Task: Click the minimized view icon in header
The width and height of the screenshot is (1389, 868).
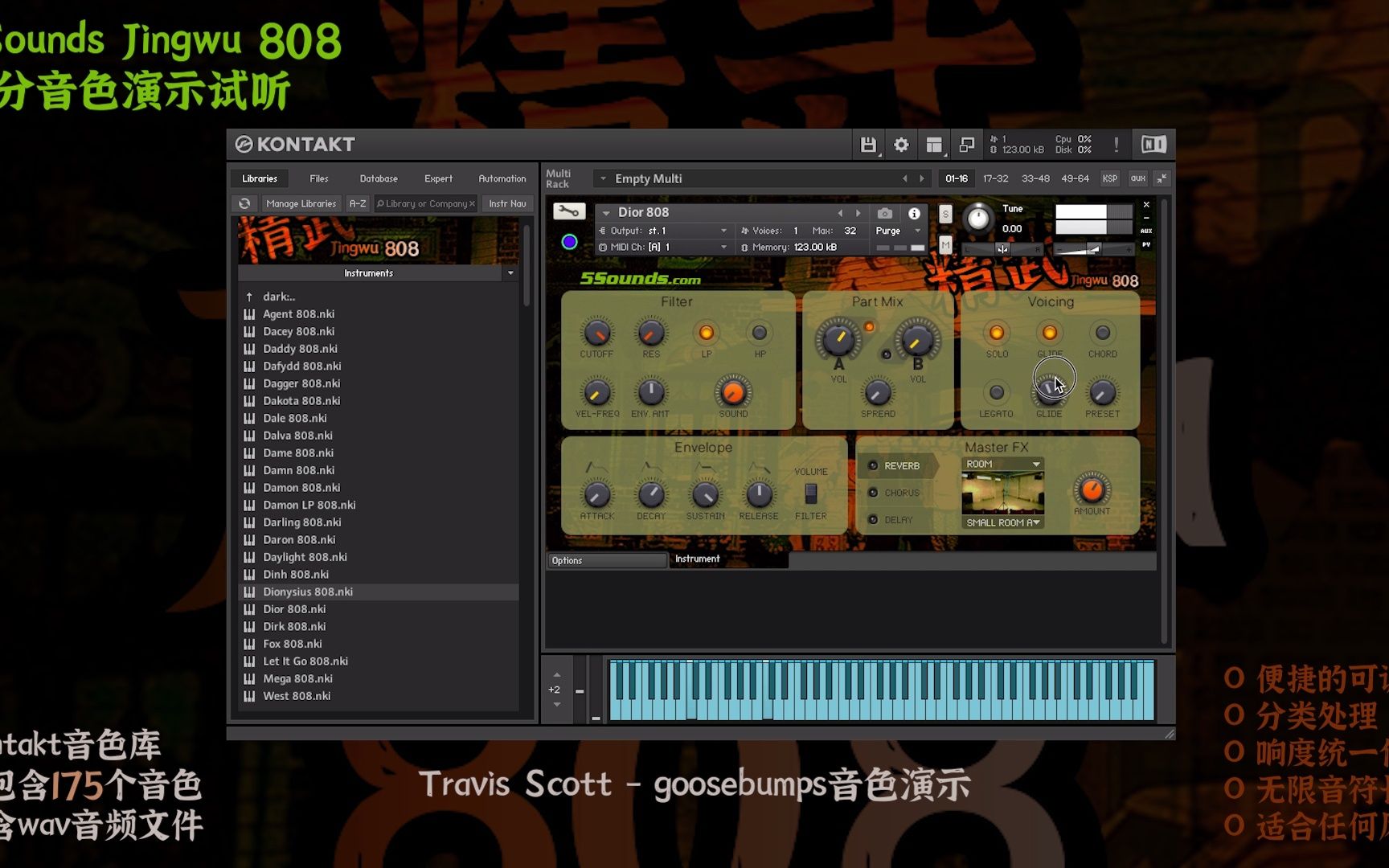Action: pos(967,145)
